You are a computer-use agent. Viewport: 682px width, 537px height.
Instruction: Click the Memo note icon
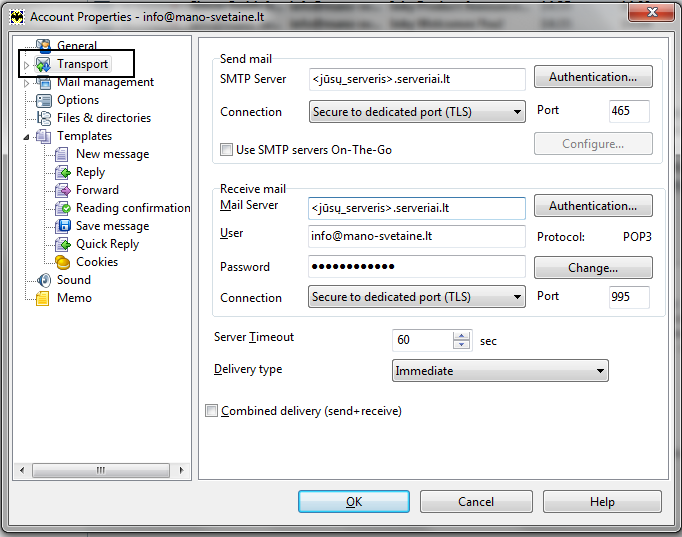43,298
